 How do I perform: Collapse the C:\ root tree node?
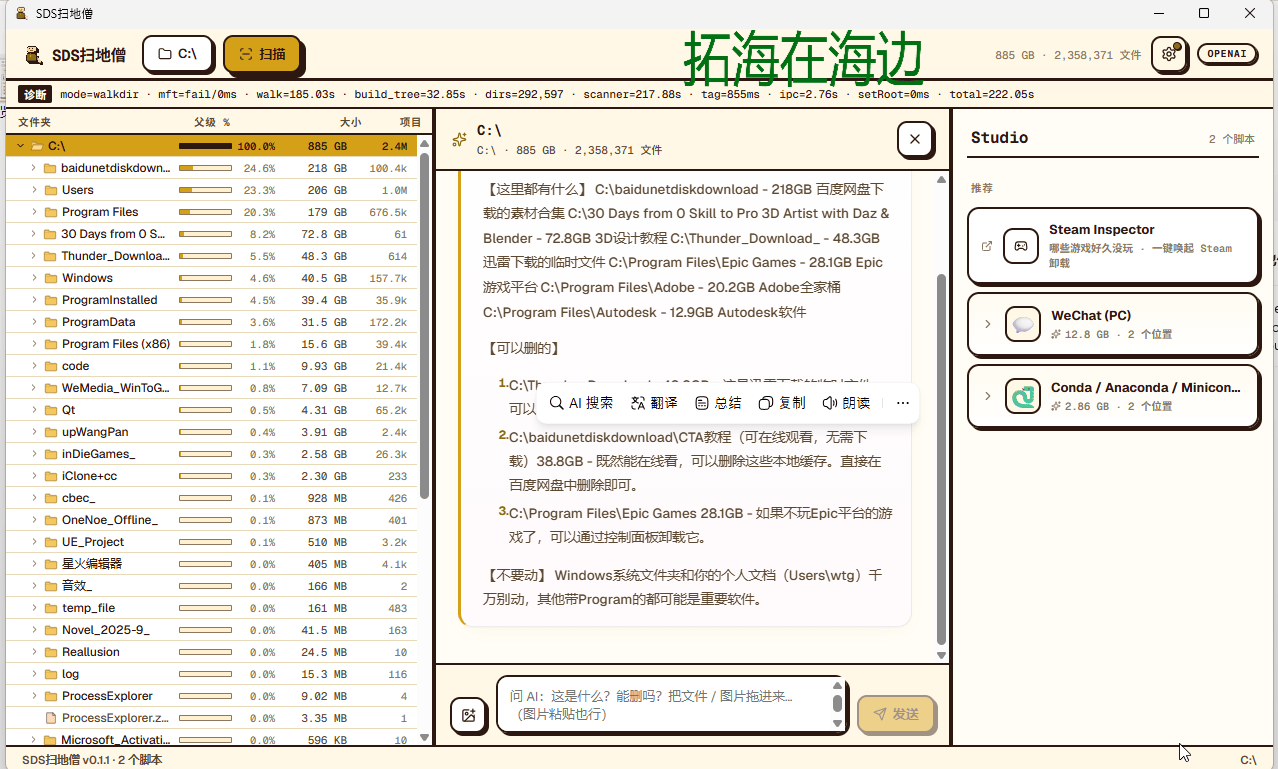(x=20, y=146)
